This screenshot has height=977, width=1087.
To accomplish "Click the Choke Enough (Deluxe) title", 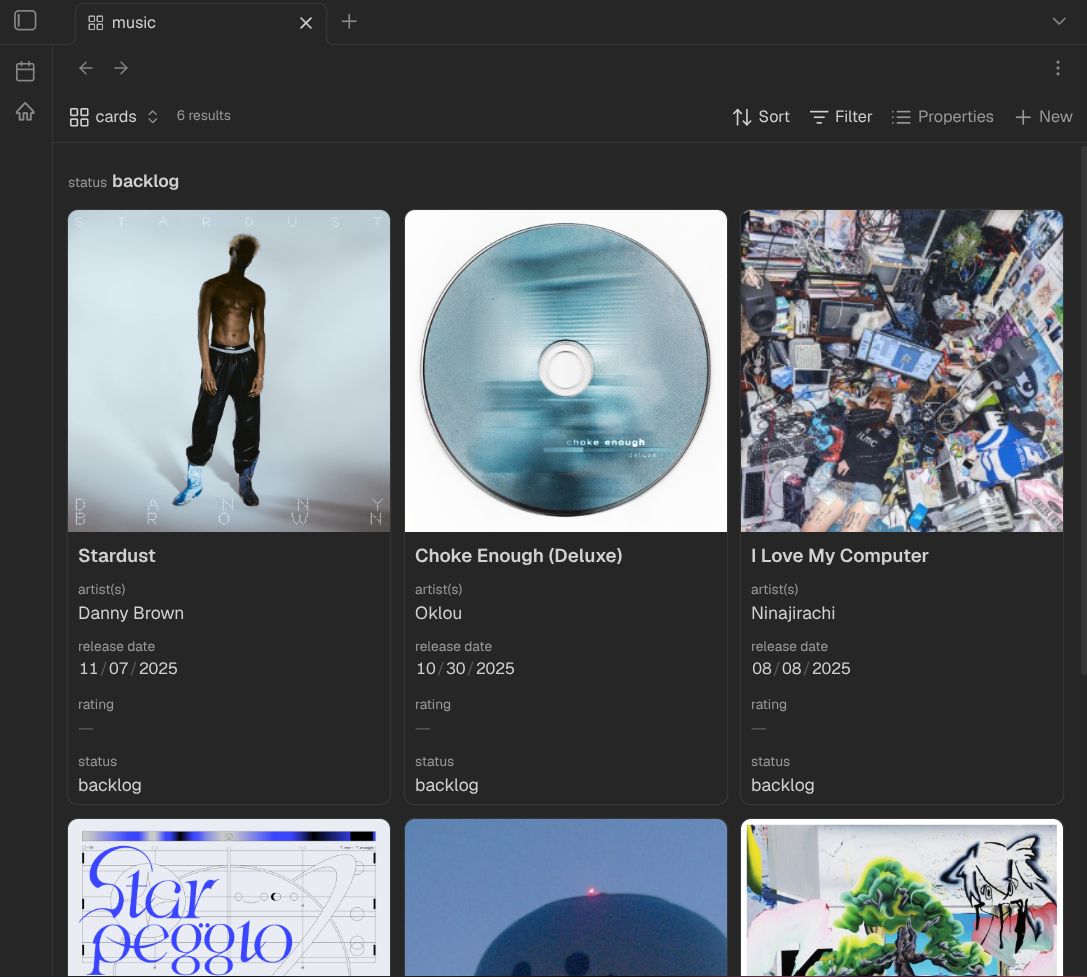I will click(x=519, y=555).
